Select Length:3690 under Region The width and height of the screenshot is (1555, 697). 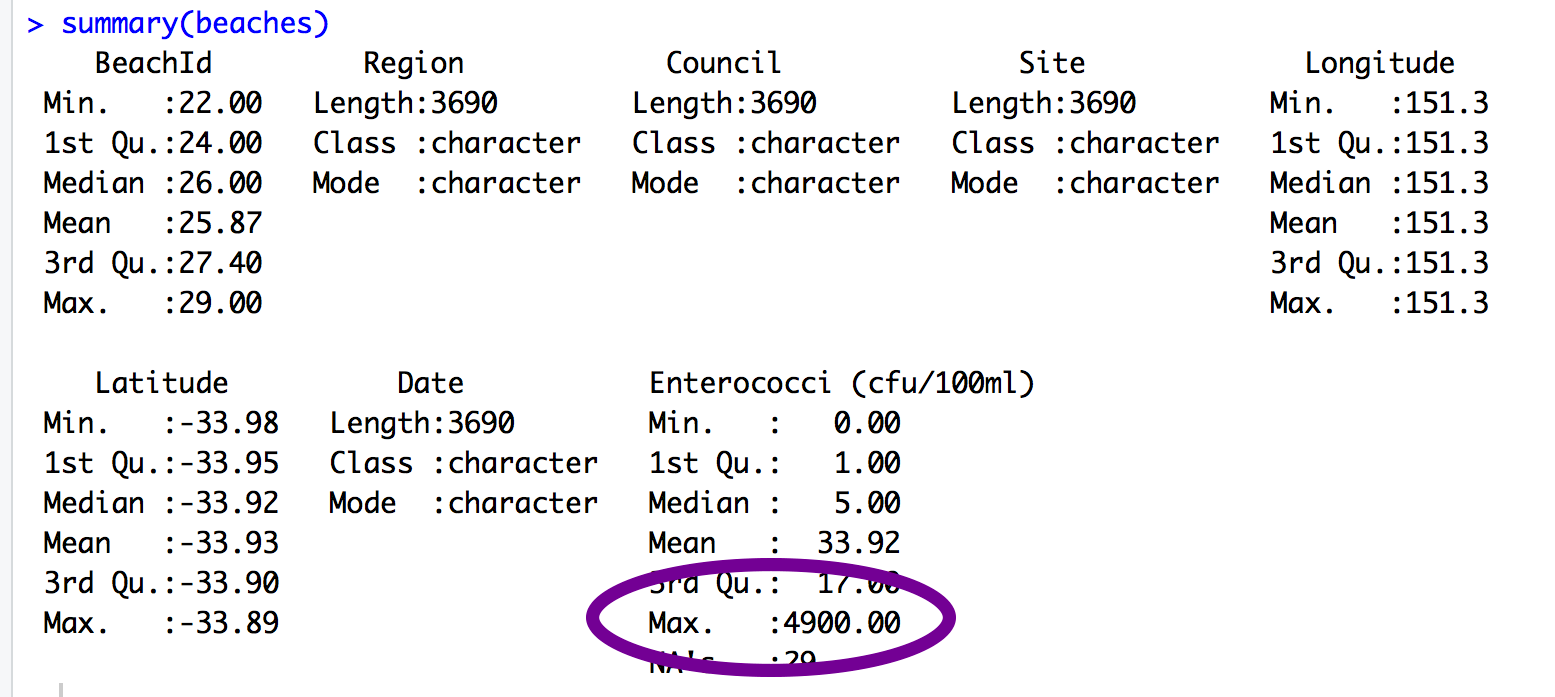coord(405,103)
